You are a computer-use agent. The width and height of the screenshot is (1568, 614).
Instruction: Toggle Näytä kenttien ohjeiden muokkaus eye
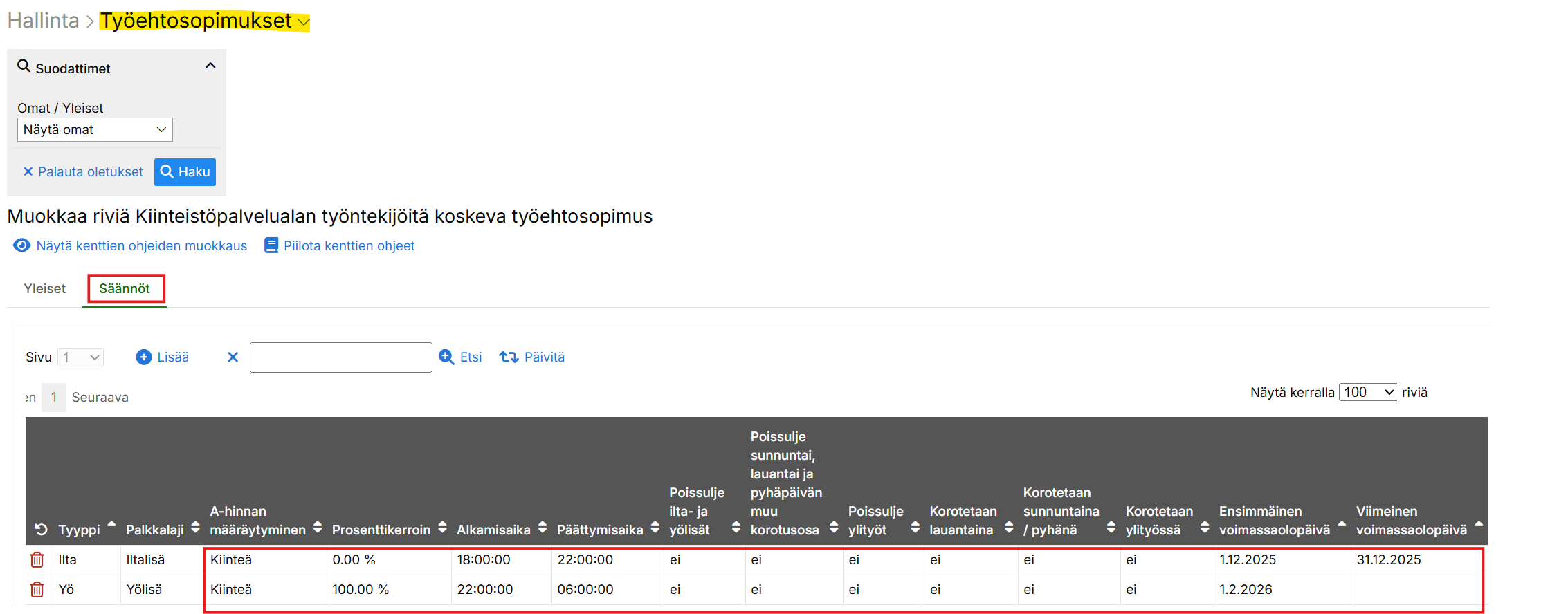(x=22, y=246)
